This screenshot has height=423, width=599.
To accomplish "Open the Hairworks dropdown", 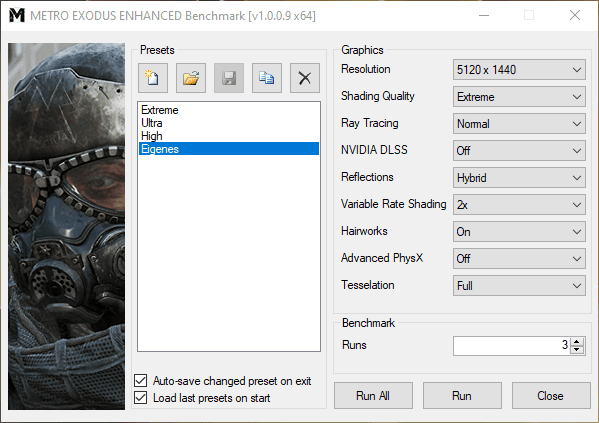I will (x=519, y=232).
